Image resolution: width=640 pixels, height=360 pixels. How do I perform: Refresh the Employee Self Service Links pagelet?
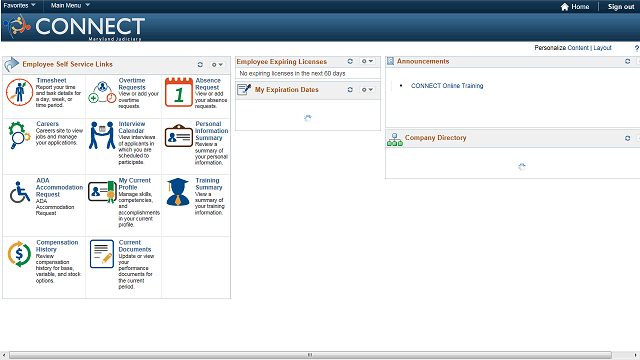(x=200, y=64)
